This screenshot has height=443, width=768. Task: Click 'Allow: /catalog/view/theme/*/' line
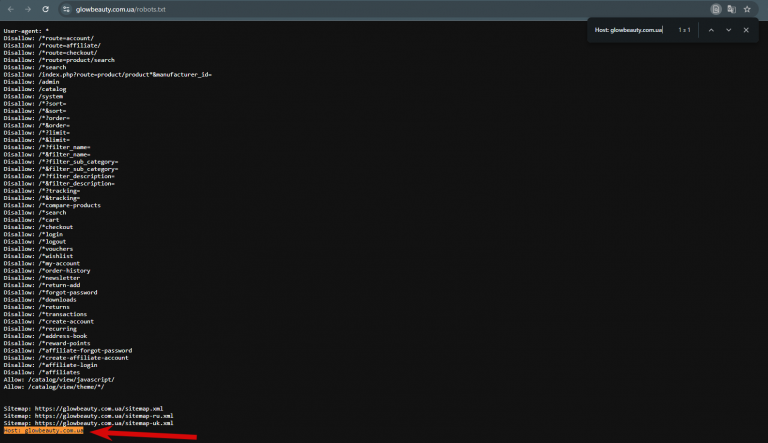[54, 387]
